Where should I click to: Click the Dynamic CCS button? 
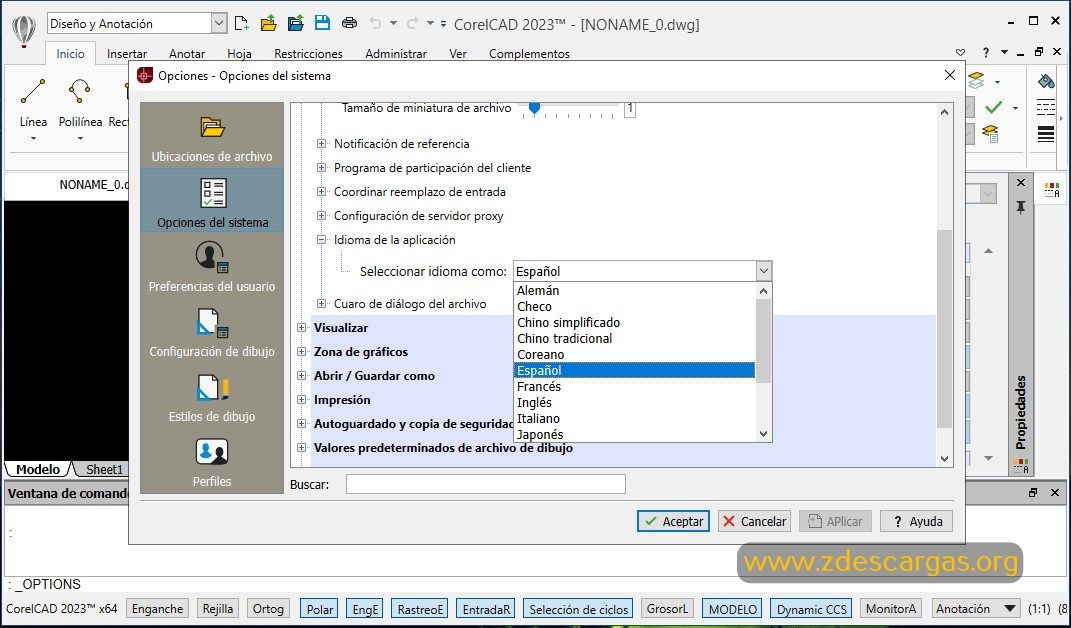[811, 609]
